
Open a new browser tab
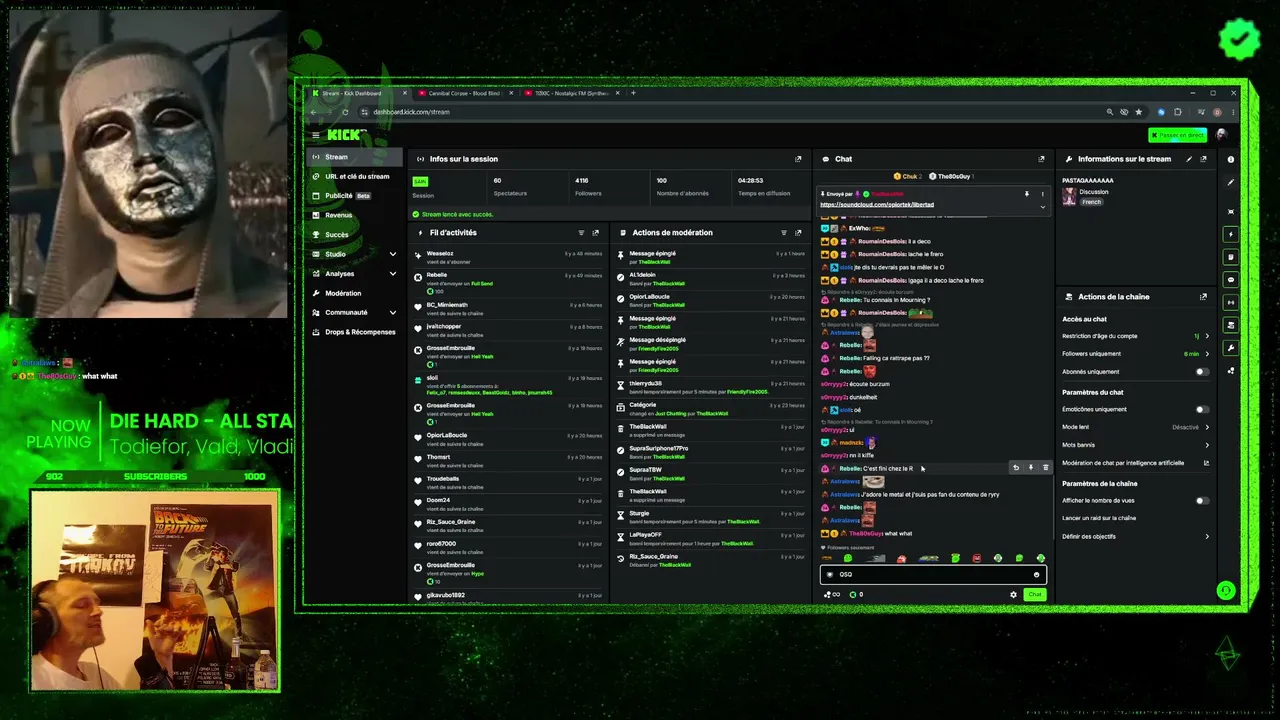(632, 93)
